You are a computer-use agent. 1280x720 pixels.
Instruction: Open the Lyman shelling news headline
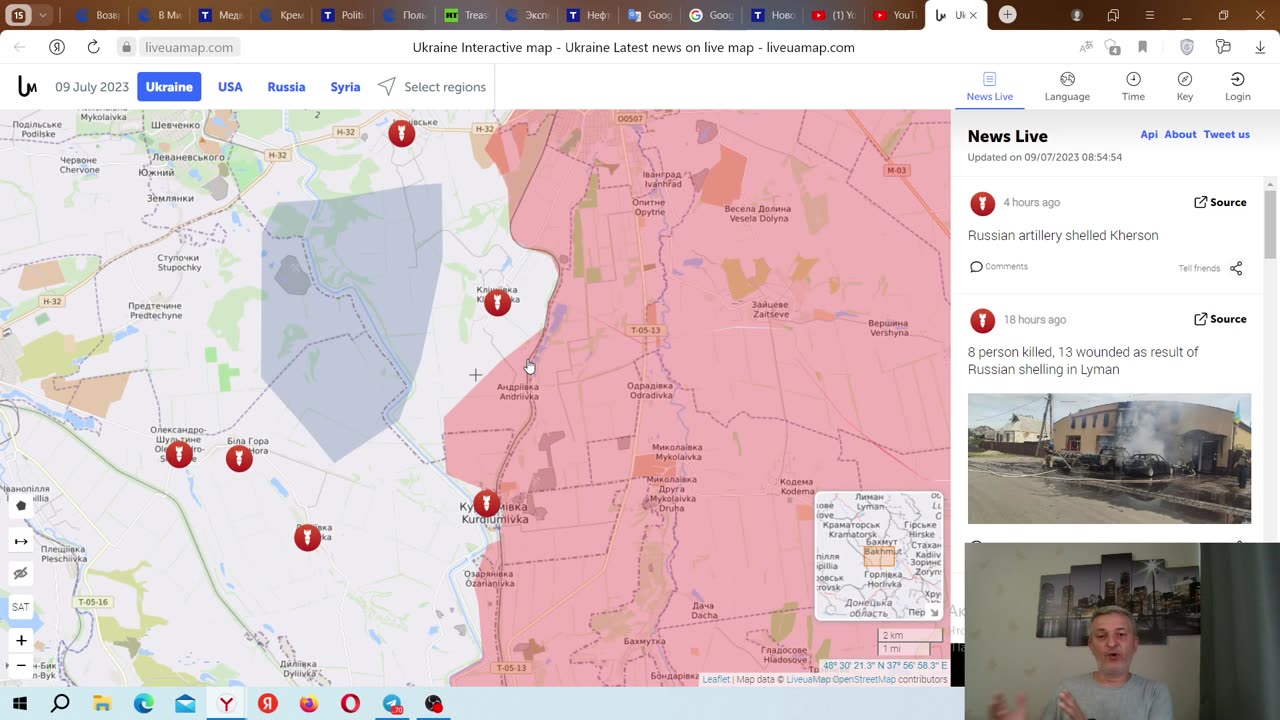click(1083, 361)
